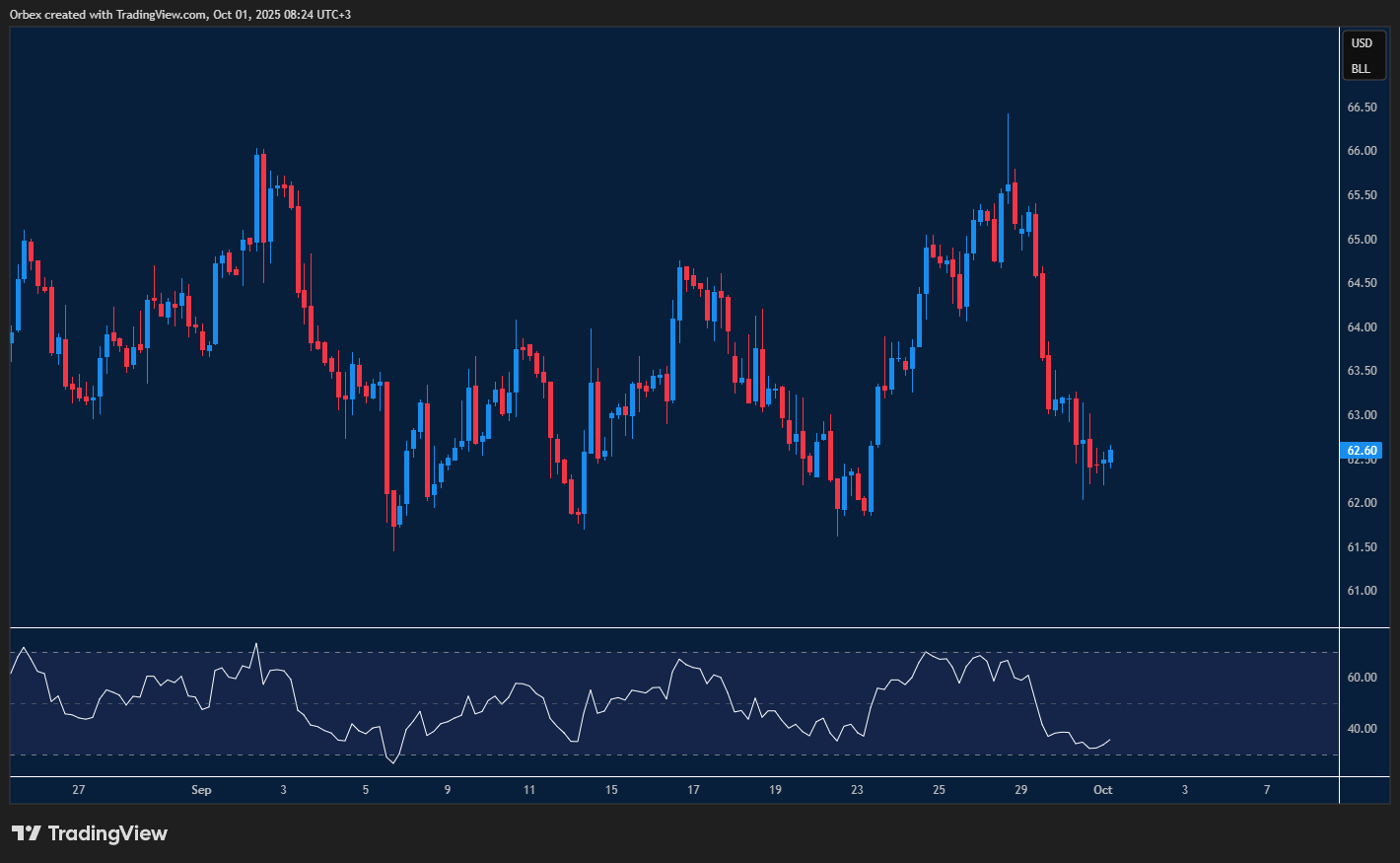Click the separator between price and RSI panes
Image resolution: width=1400 pixels, height=863 pixels.
point(670,627)
